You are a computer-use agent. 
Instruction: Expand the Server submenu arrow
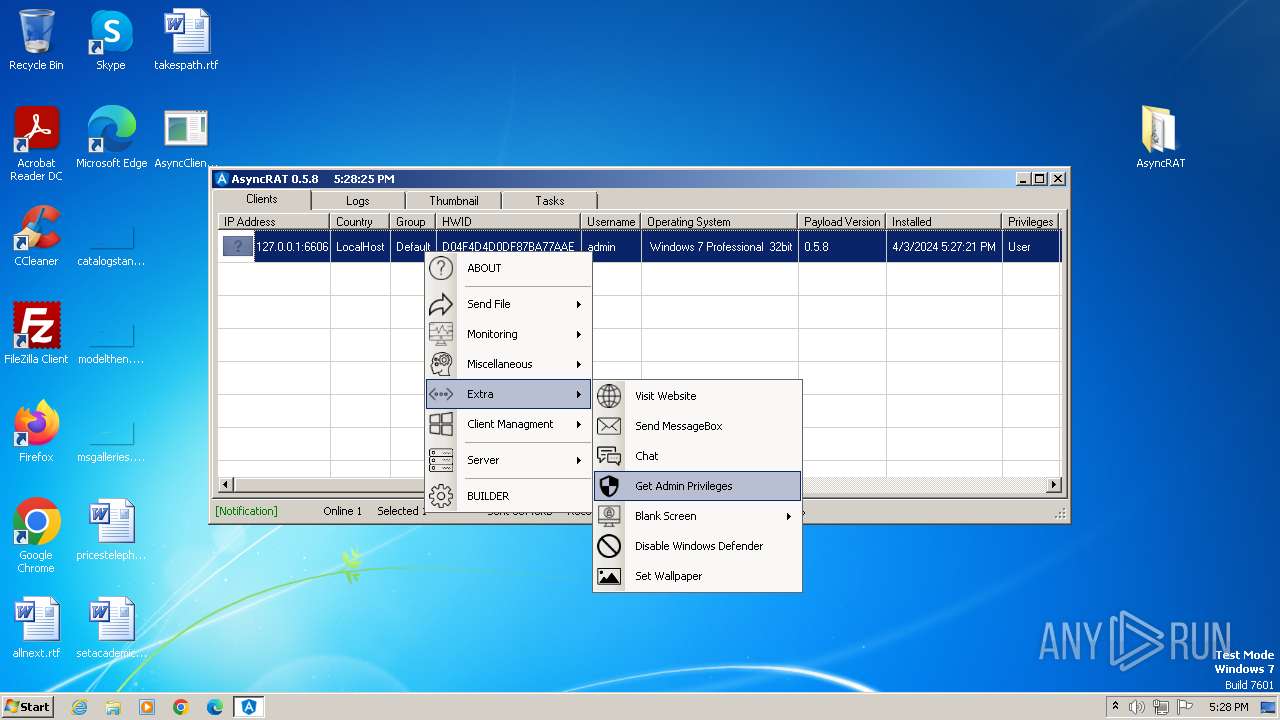(x=579, y=460)
